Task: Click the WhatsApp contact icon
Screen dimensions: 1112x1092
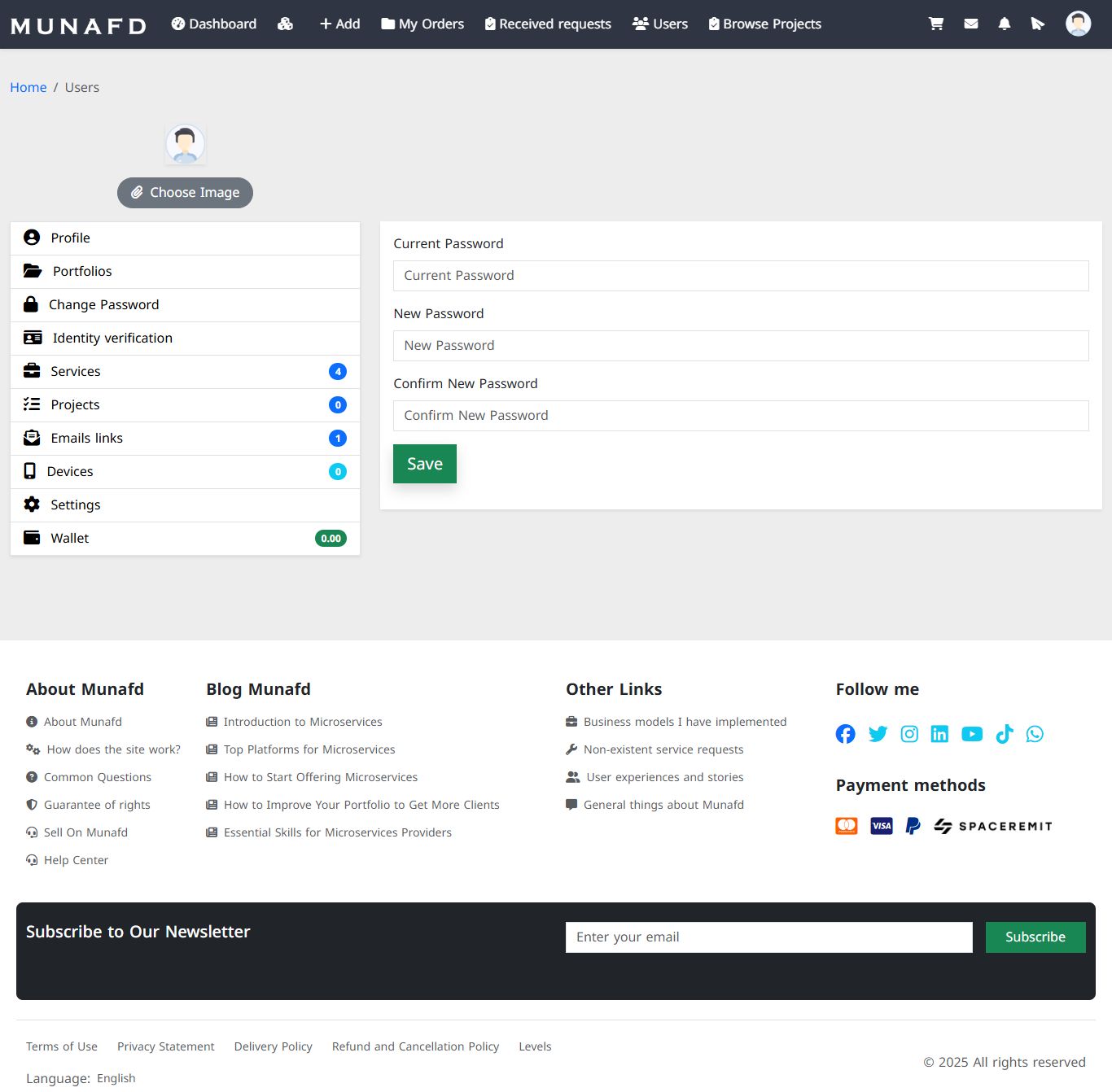Action: pyautogui.click(x=1035, y=734)
